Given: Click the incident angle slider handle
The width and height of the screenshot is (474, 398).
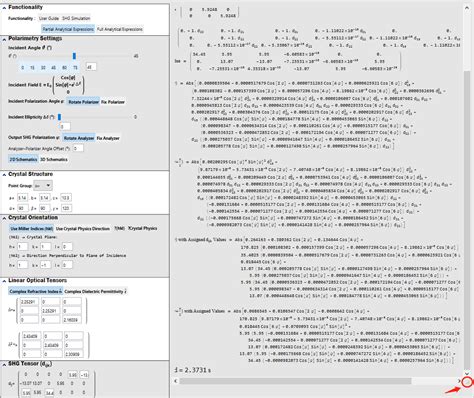Looking at the screenshot, I should click(74, 56).
